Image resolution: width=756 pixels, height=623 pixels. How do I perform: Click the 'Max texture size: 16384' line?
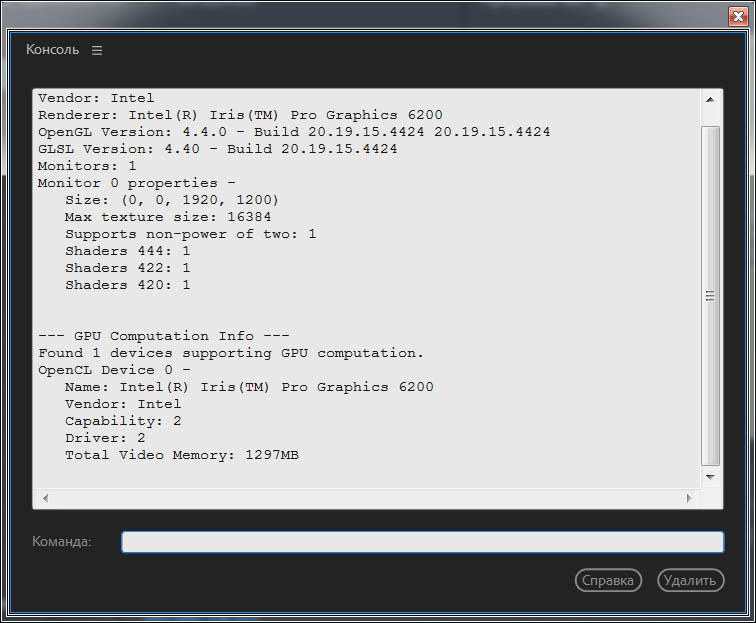168,217
